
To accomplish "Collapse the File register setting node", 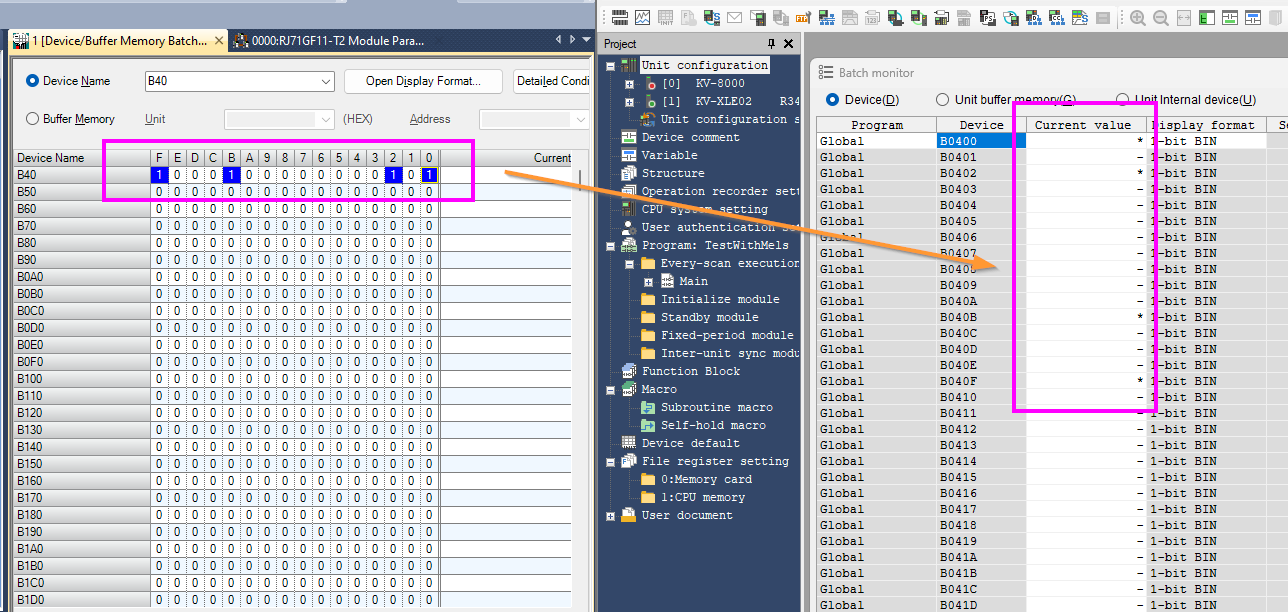I will 610,461.
